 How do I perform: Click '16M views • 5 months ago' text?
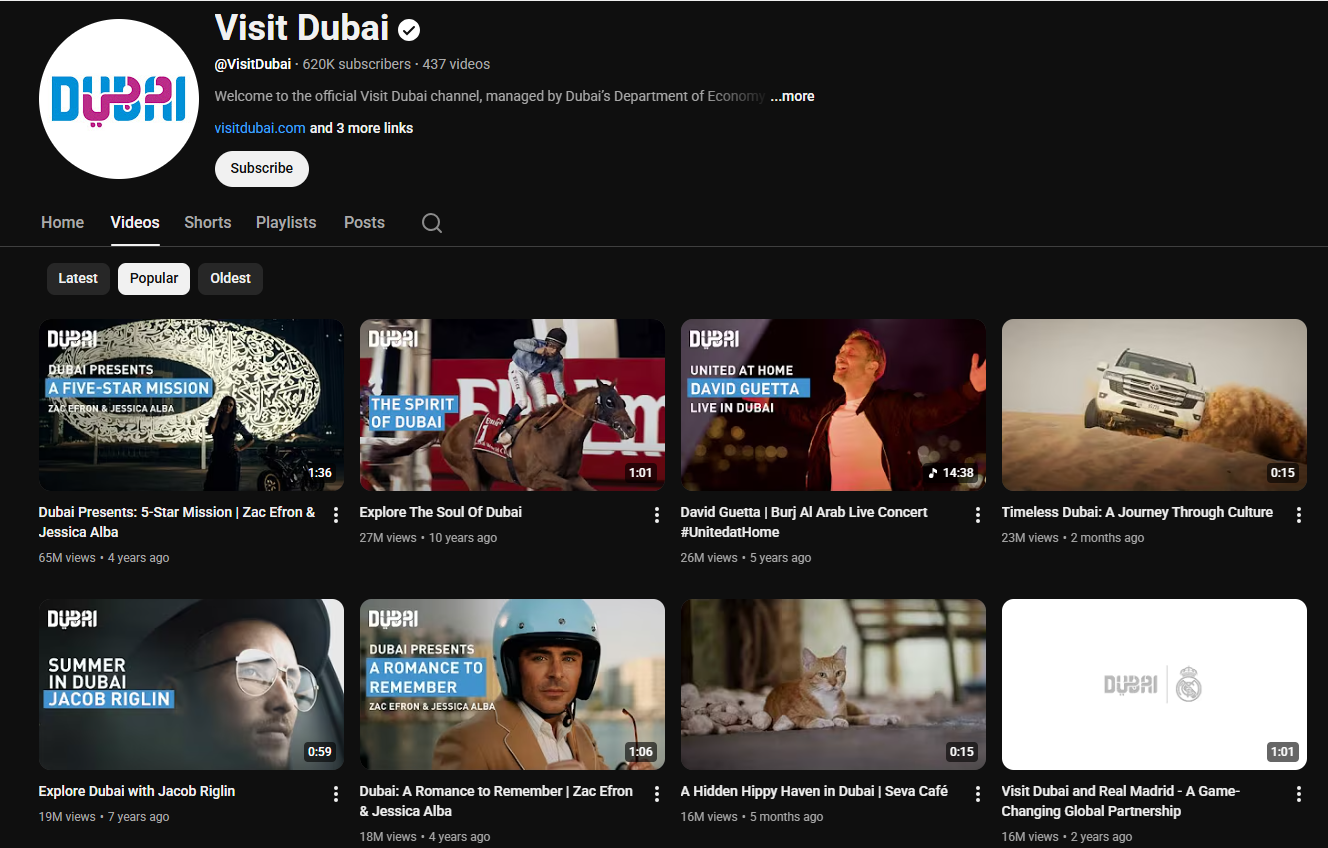point(752,817)
